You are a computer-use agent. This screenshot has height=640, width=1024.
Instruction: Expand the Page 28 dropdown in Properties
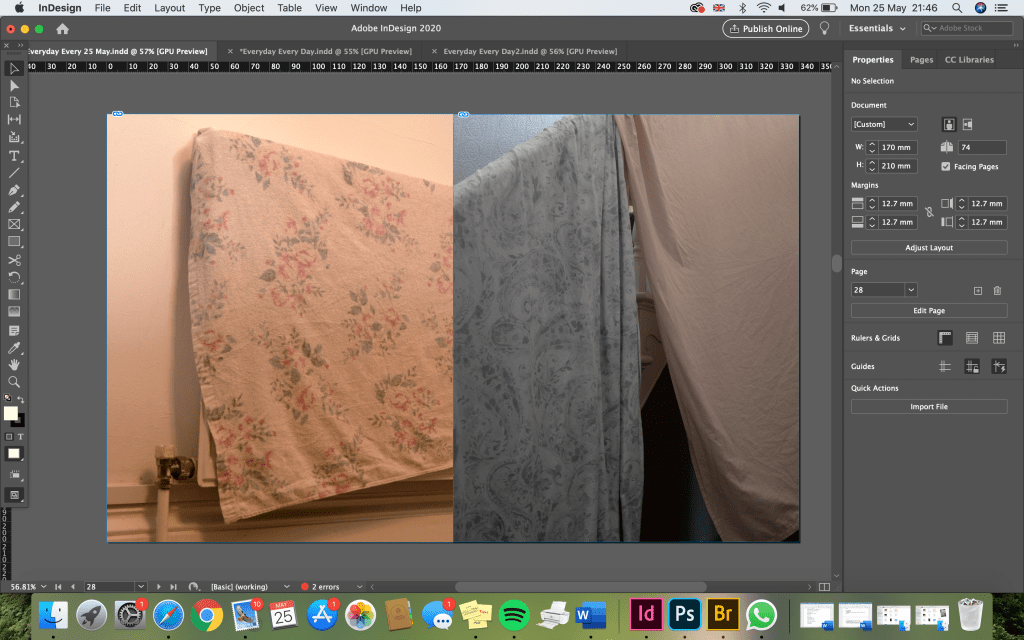[x=910, y=290]
